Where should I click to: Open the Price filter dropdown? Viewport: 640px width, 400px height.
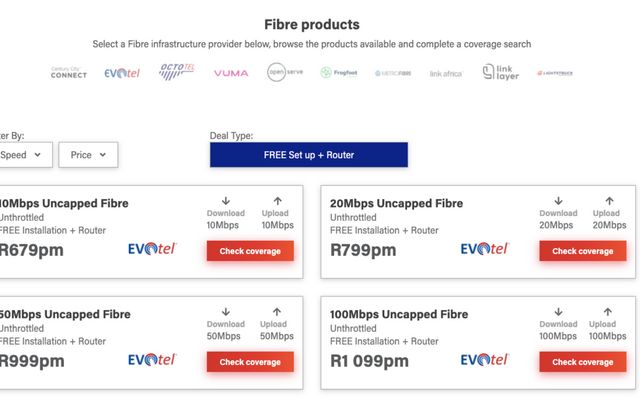(x=88, y=155)
